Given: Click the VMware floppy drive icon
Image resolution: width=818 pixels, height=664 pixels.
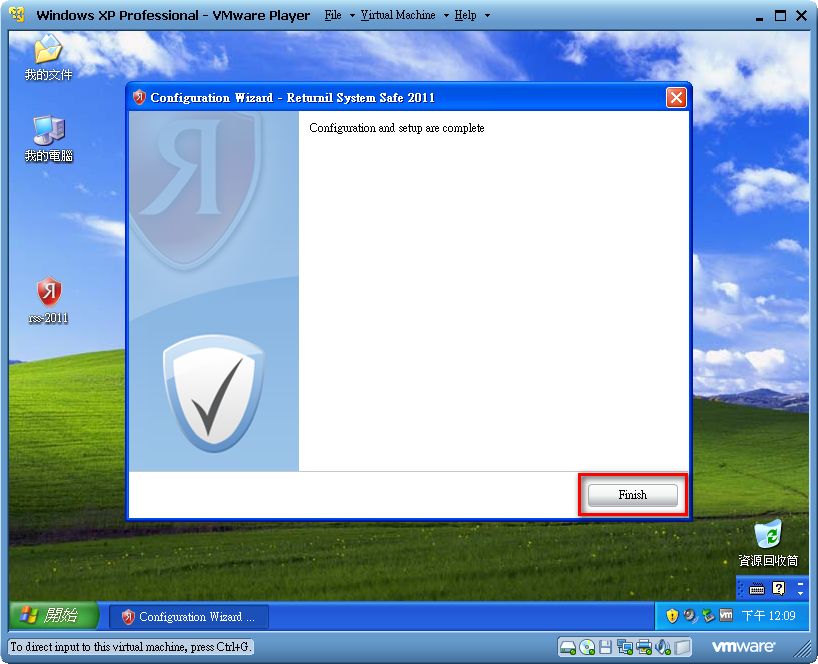Looking at the screenshot, I should click(x=605, y=647).
